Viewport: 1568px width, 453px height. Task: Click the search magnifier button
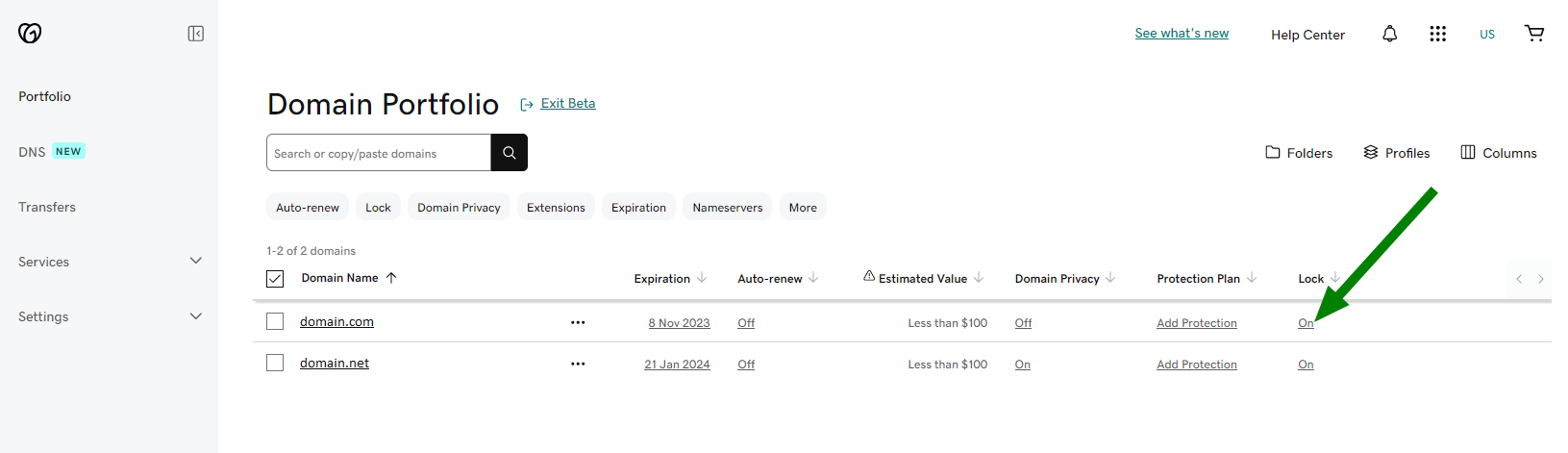click(x=509, y=153)
